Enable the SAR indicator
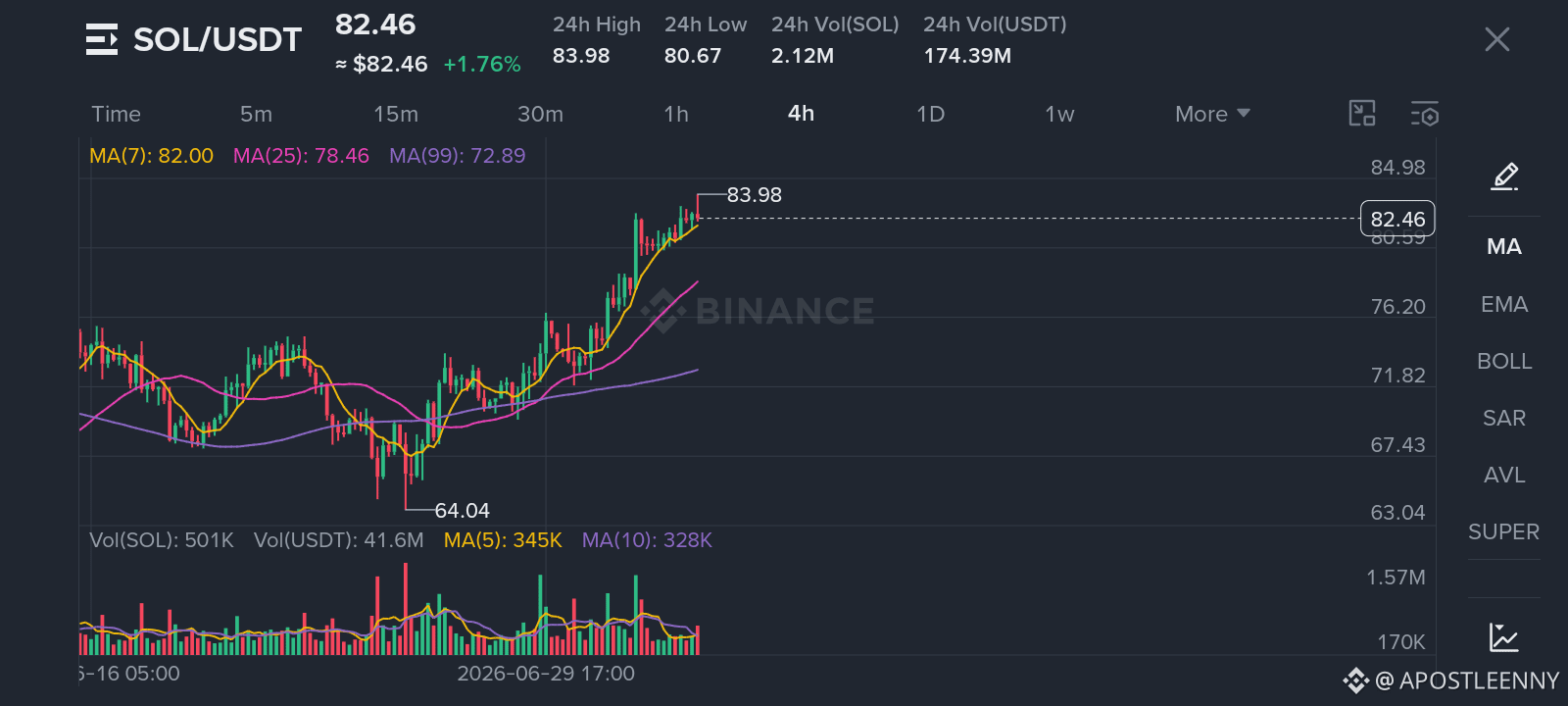1568x706 pixels. [x=1504, y=418]
